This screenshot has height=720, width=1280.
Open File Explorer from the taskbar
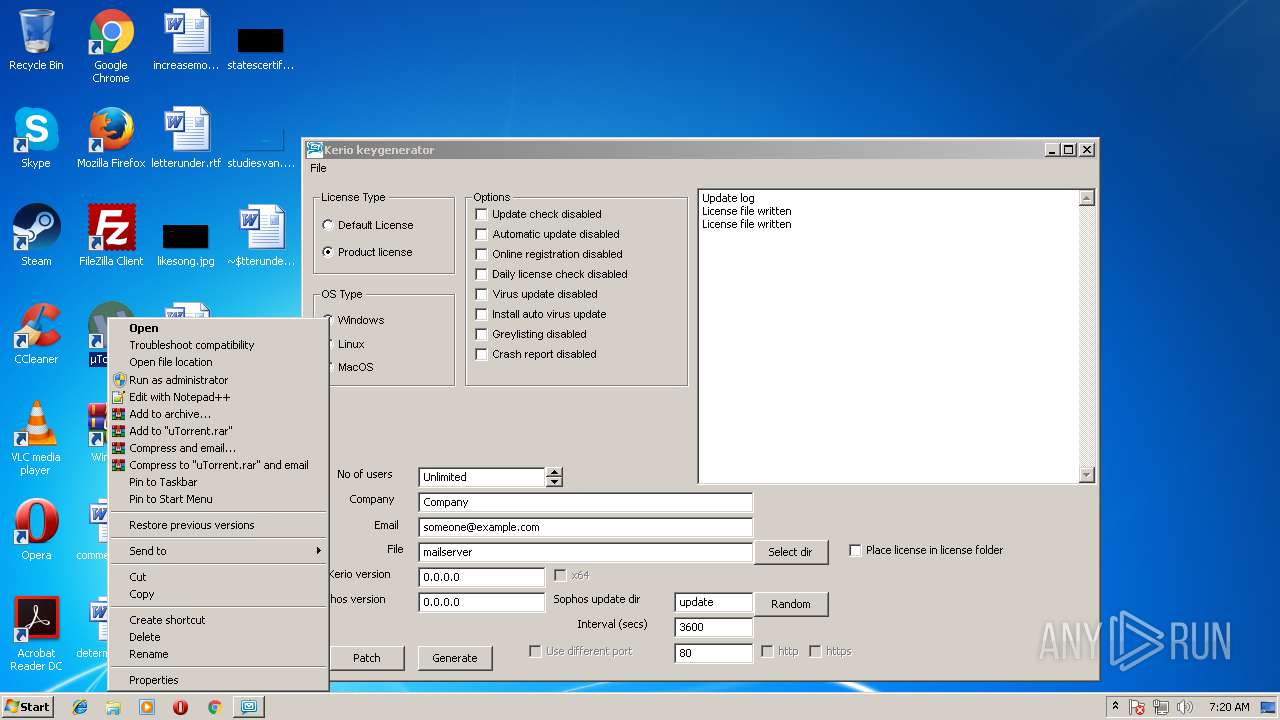tap(113, 707)
